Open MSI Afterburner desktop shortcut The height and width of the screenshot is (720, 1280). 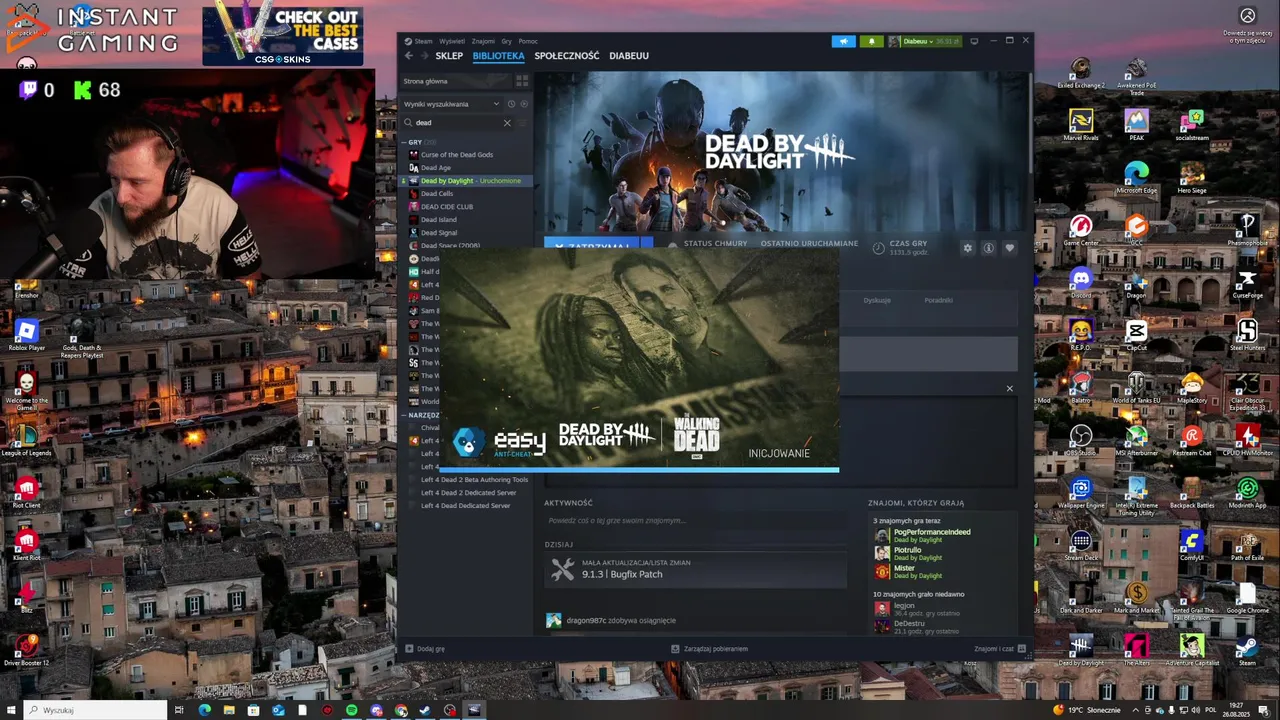(x=1136, y=440)
